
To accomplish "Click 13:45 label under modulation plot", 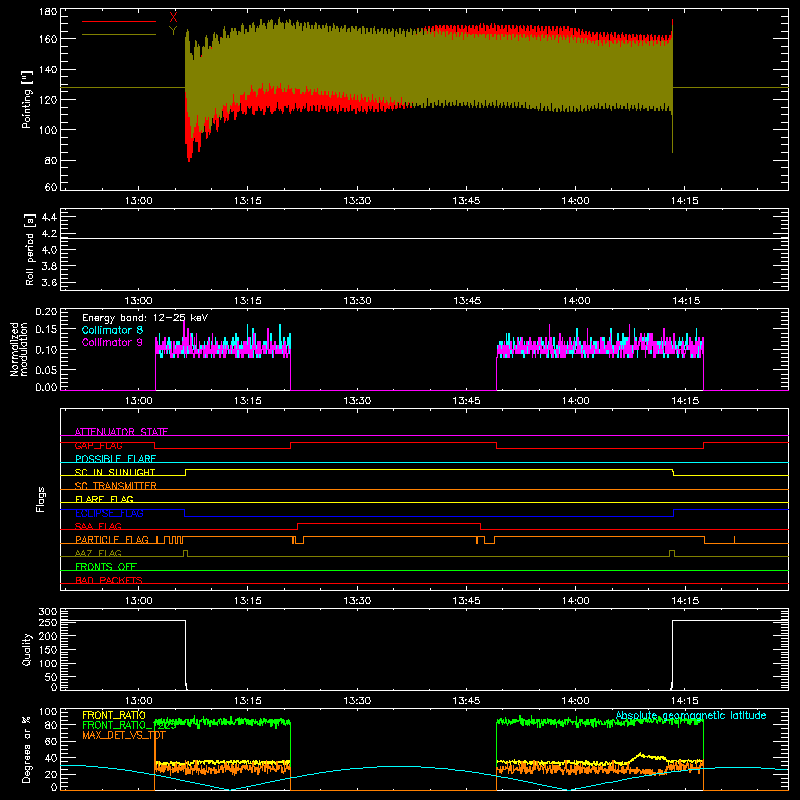I will (x=466, y=401).
